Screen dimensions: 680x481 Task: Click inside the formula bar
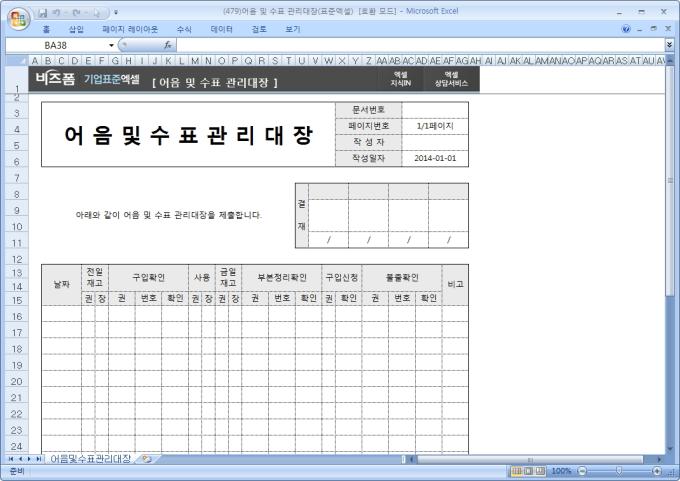click(x=420, y=45)
